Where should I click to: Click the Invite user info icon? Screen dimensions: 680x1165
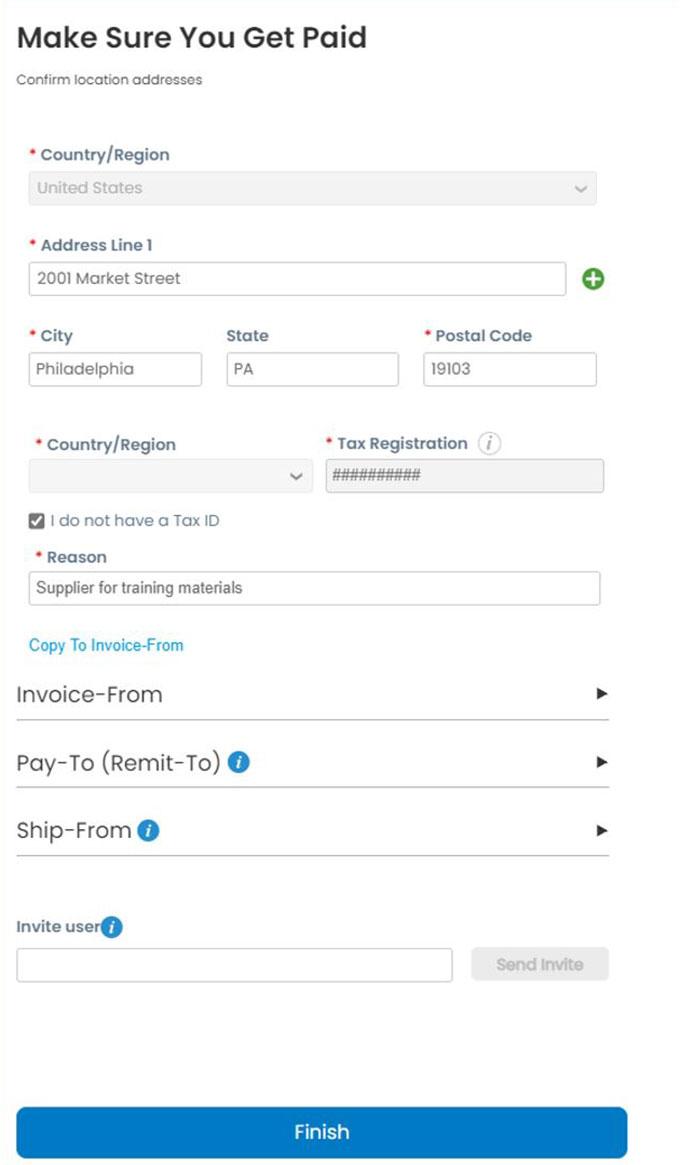click(x=112, y=927)
